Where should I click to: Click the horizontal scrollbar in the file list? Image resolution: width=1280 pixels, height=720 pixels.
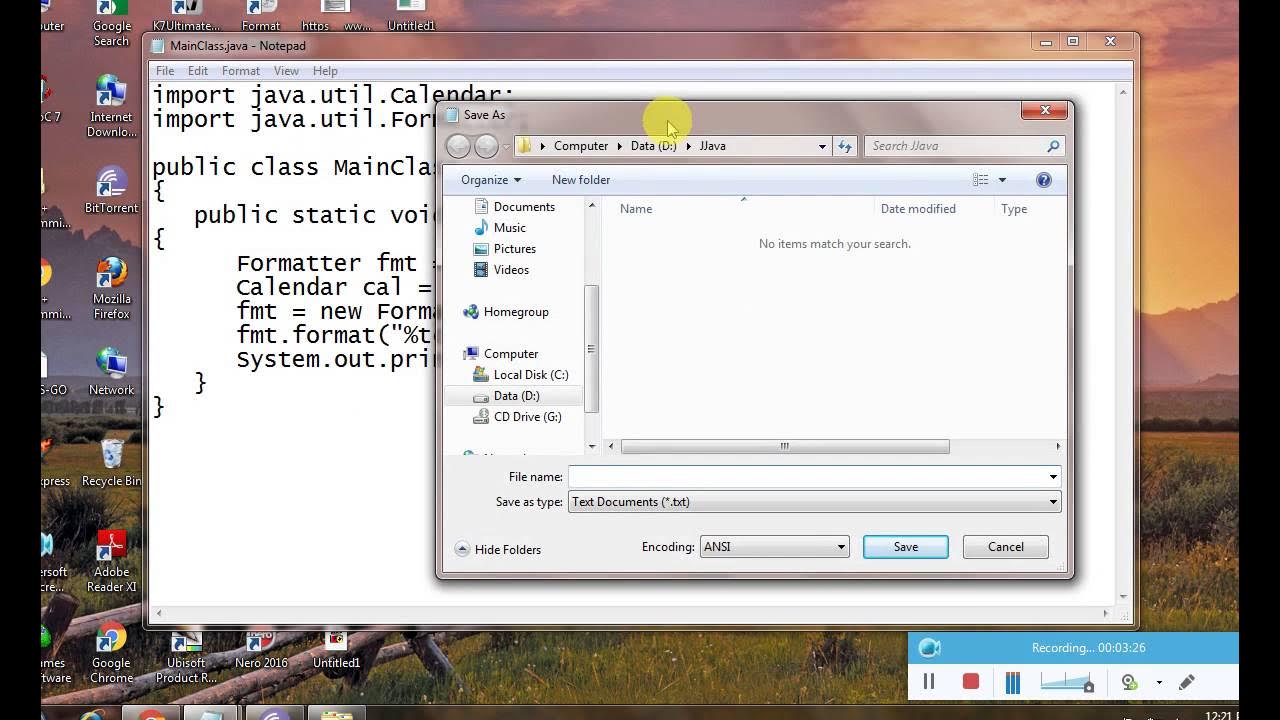point(785,446)
